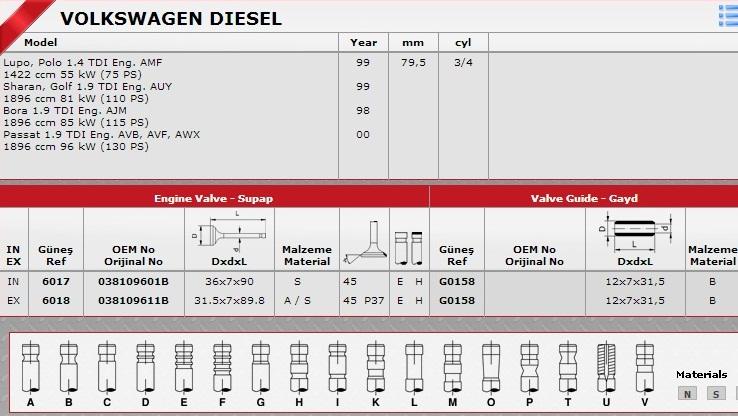This screenshot has height=416, width=738.
Task: Choose valve groove type K icon
Action: coord(376,368)
